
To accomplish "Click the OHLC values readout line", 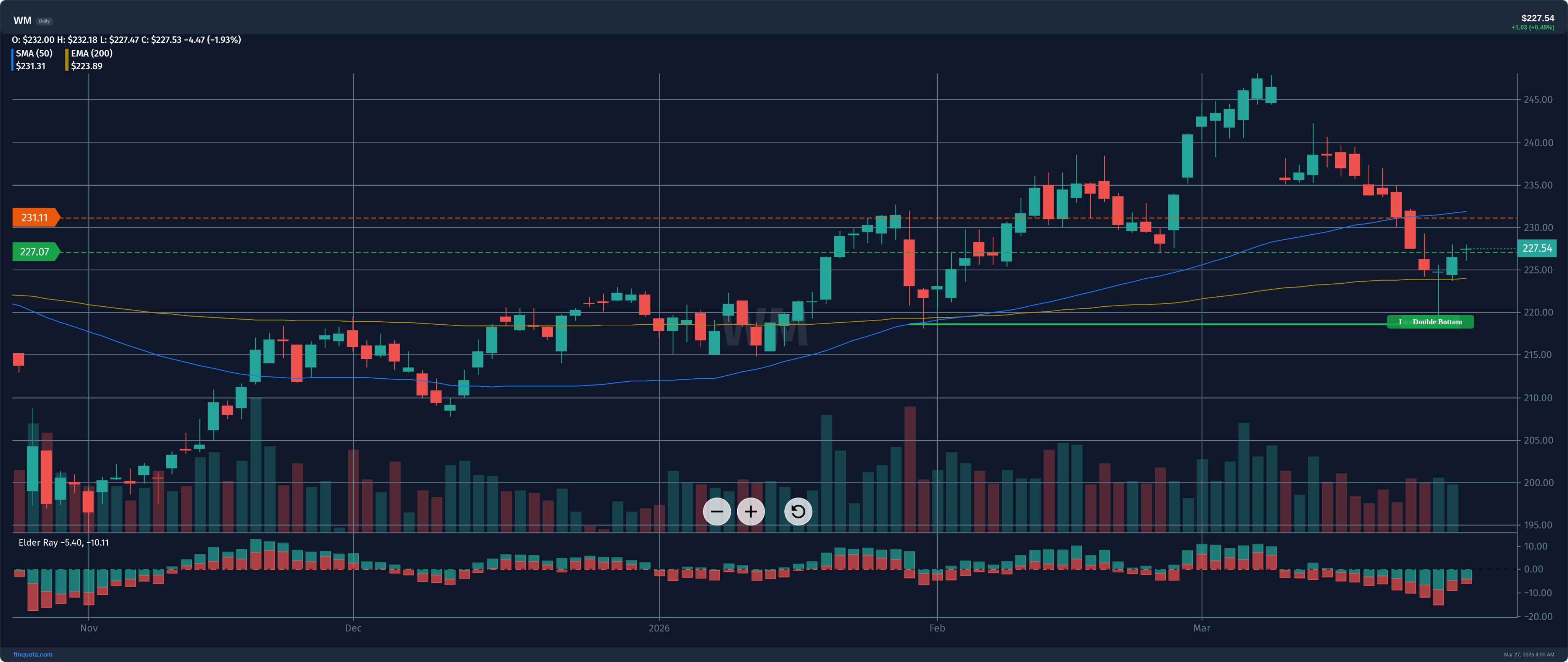I will tap(126, 39).
